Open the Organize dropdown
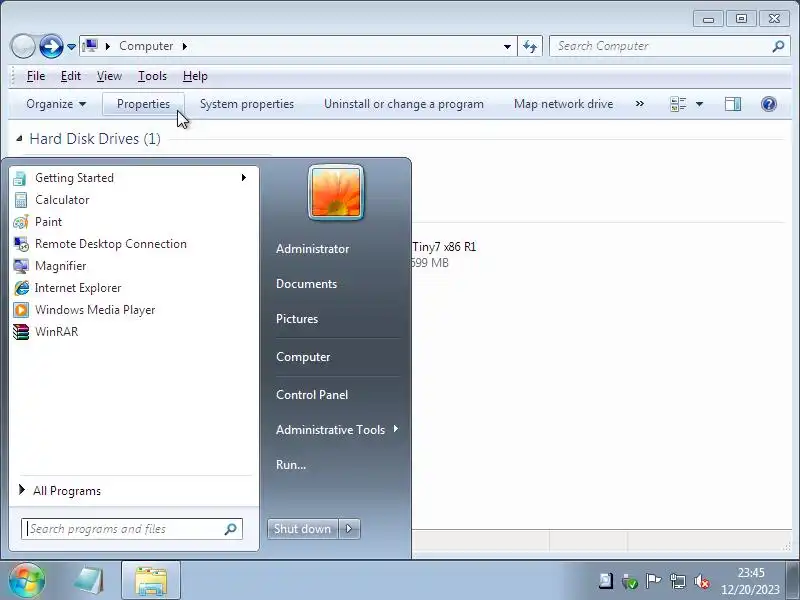Screen dimensions: 800x600 coord(56,104)
